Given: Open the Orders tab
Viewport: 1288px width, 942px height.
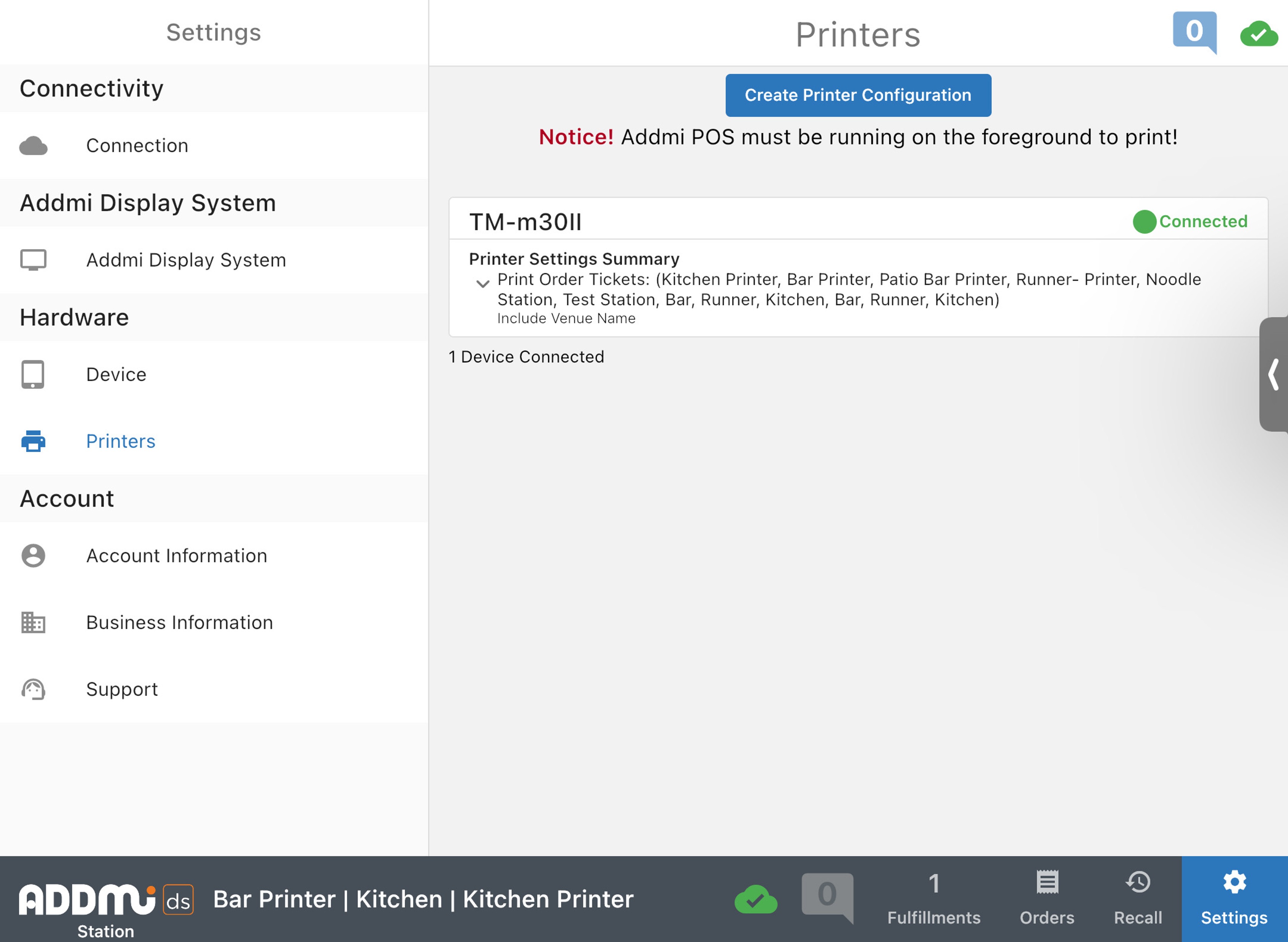Looking at the screenshot, I should pyautogui.click(x=1047, y=899).
